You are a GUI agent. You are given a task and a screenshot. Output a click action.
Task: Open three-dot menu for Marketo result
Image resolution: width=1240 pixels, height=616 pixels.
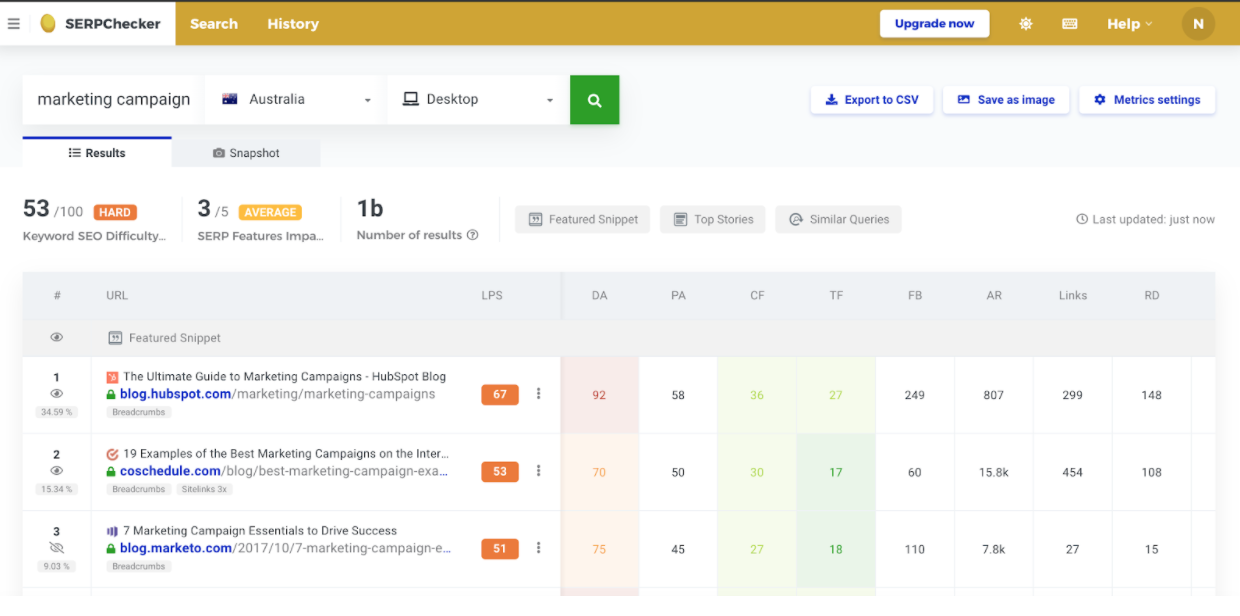[538, 548]
